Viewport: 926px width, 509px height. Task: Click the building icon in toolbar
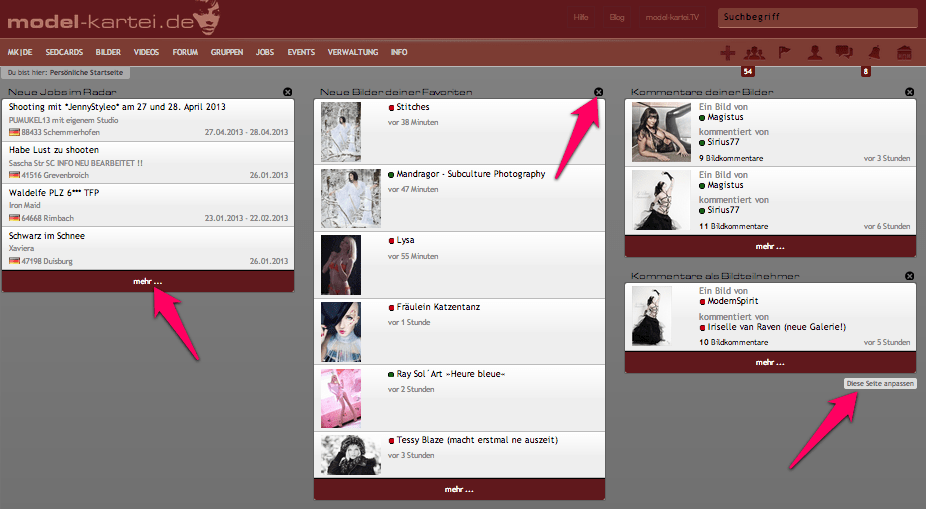(x=904, y=53)
